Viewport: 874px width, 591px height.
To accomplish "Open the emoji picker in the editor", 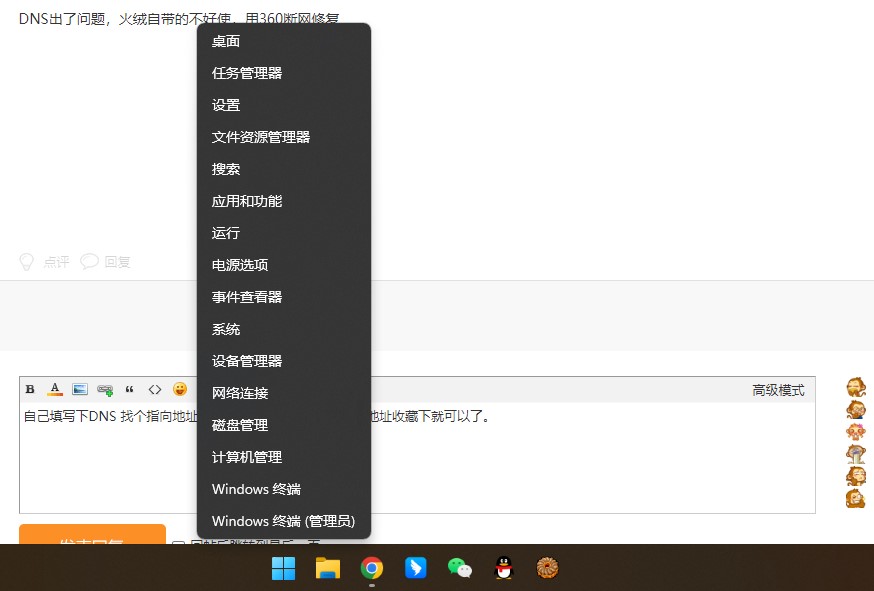I will pyautogui.click(x=178, y=389).
